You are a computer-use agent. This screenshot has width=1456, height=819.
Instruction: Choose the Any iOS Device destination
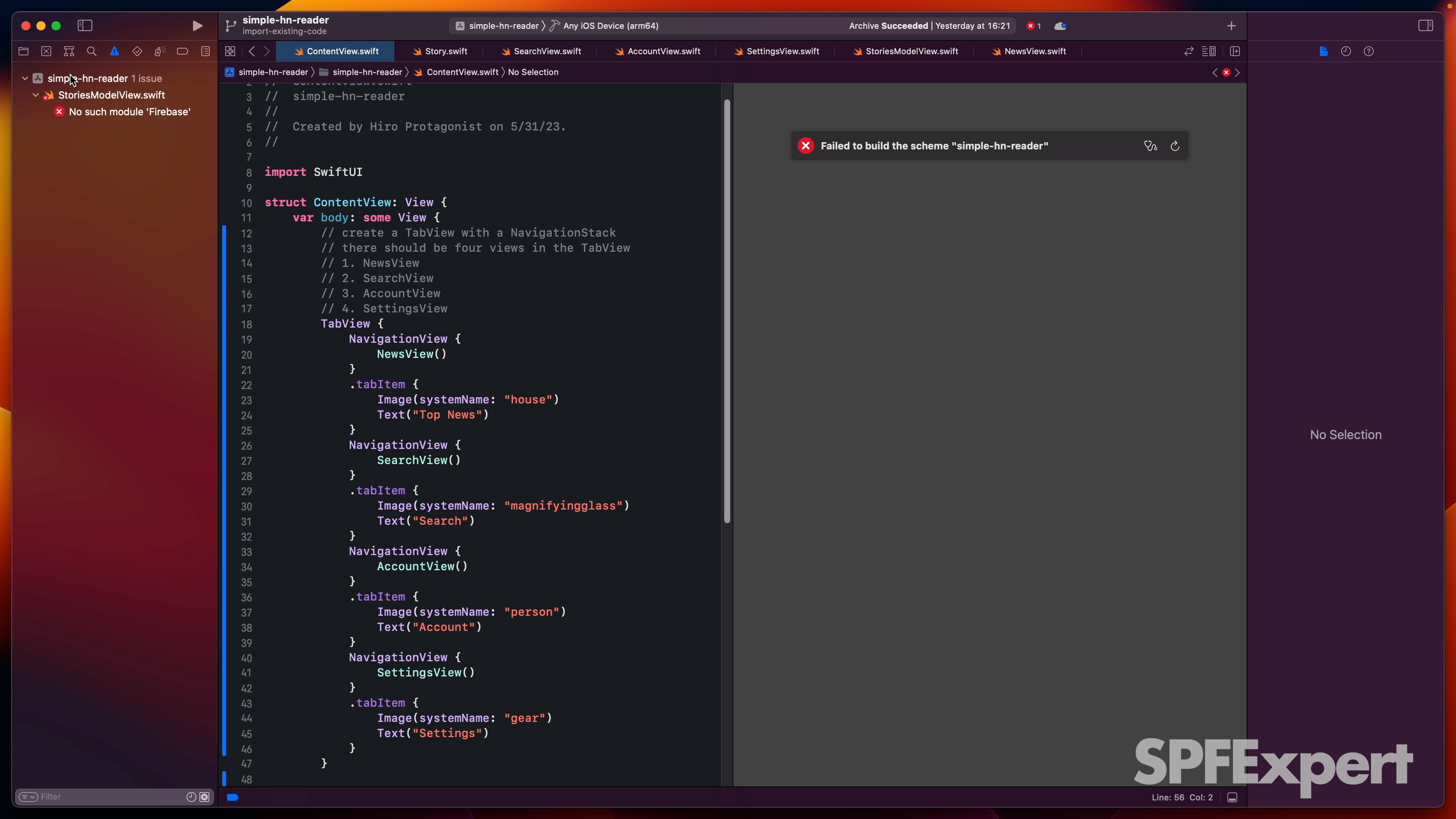point(604,26)
